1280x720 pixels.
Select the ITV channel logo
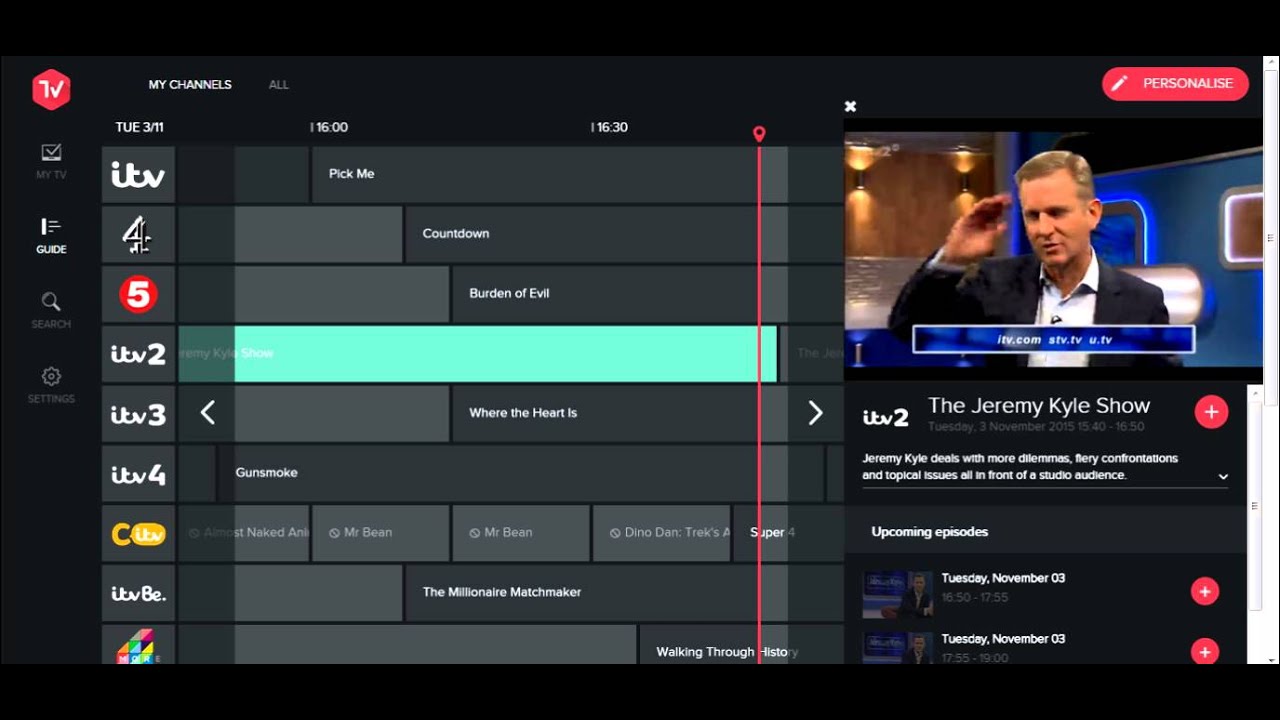(138, 175)
